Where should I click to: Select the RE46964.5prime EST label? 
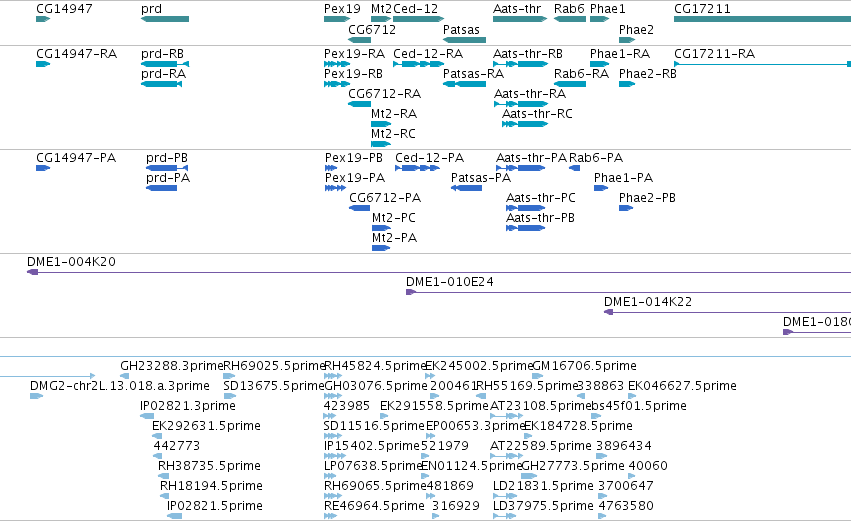374,507
